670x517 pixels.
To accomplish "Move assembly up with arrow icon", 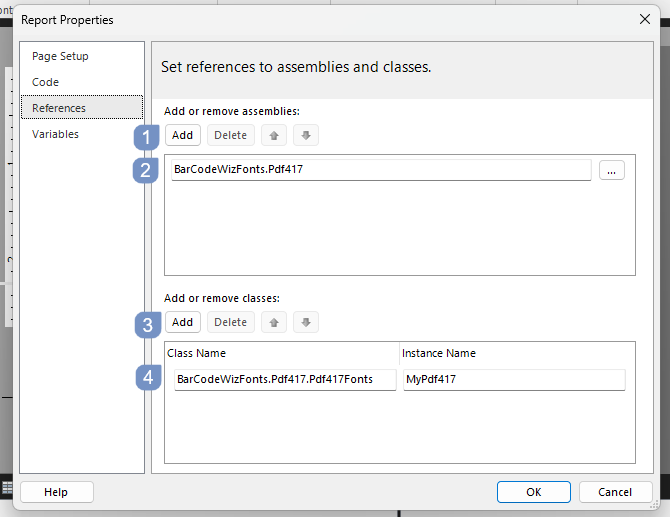I will (x=274, y=135).
